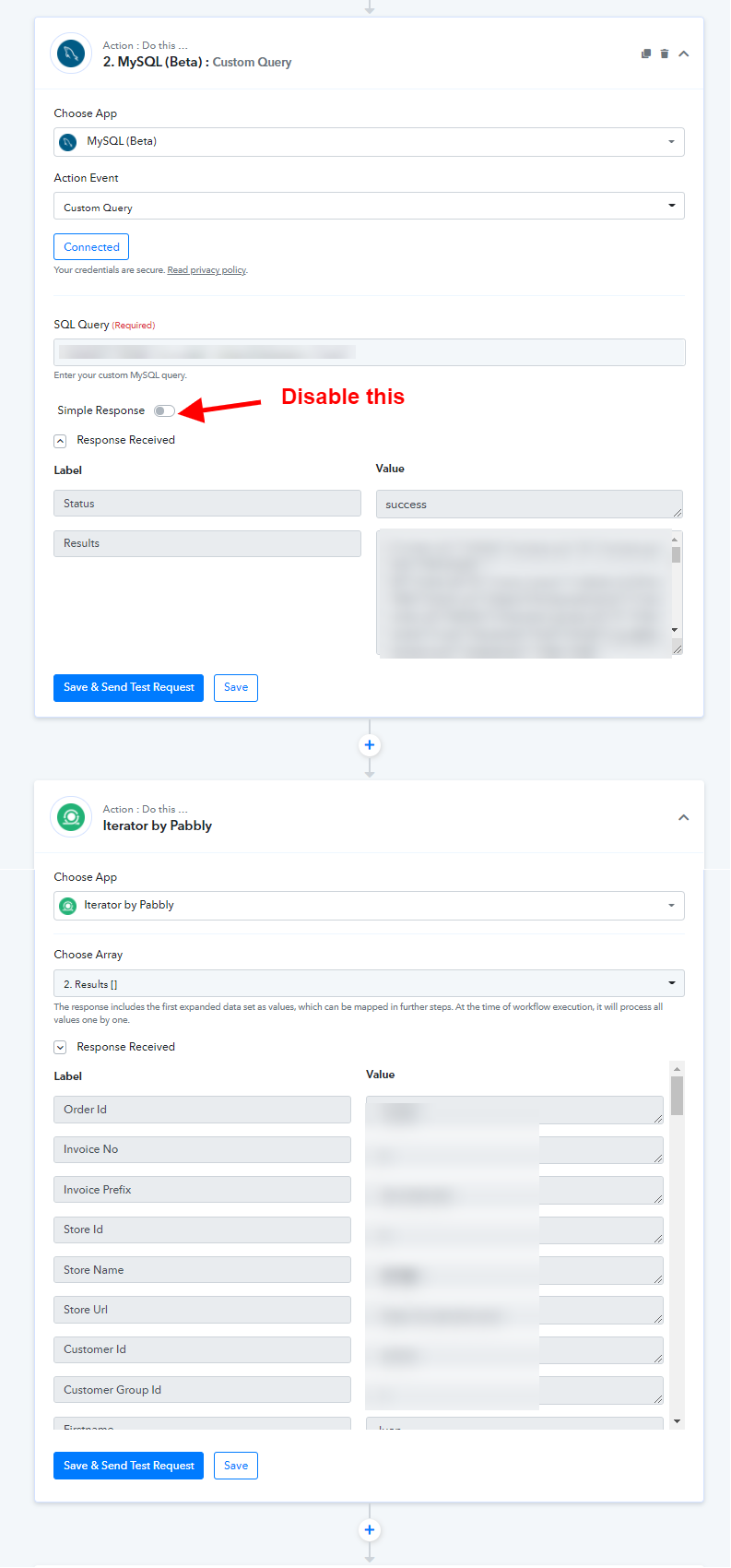This screenshot has width=731, height=1568.
Task: Collapse MySQL Response Received section
Action: click(60, 441)
